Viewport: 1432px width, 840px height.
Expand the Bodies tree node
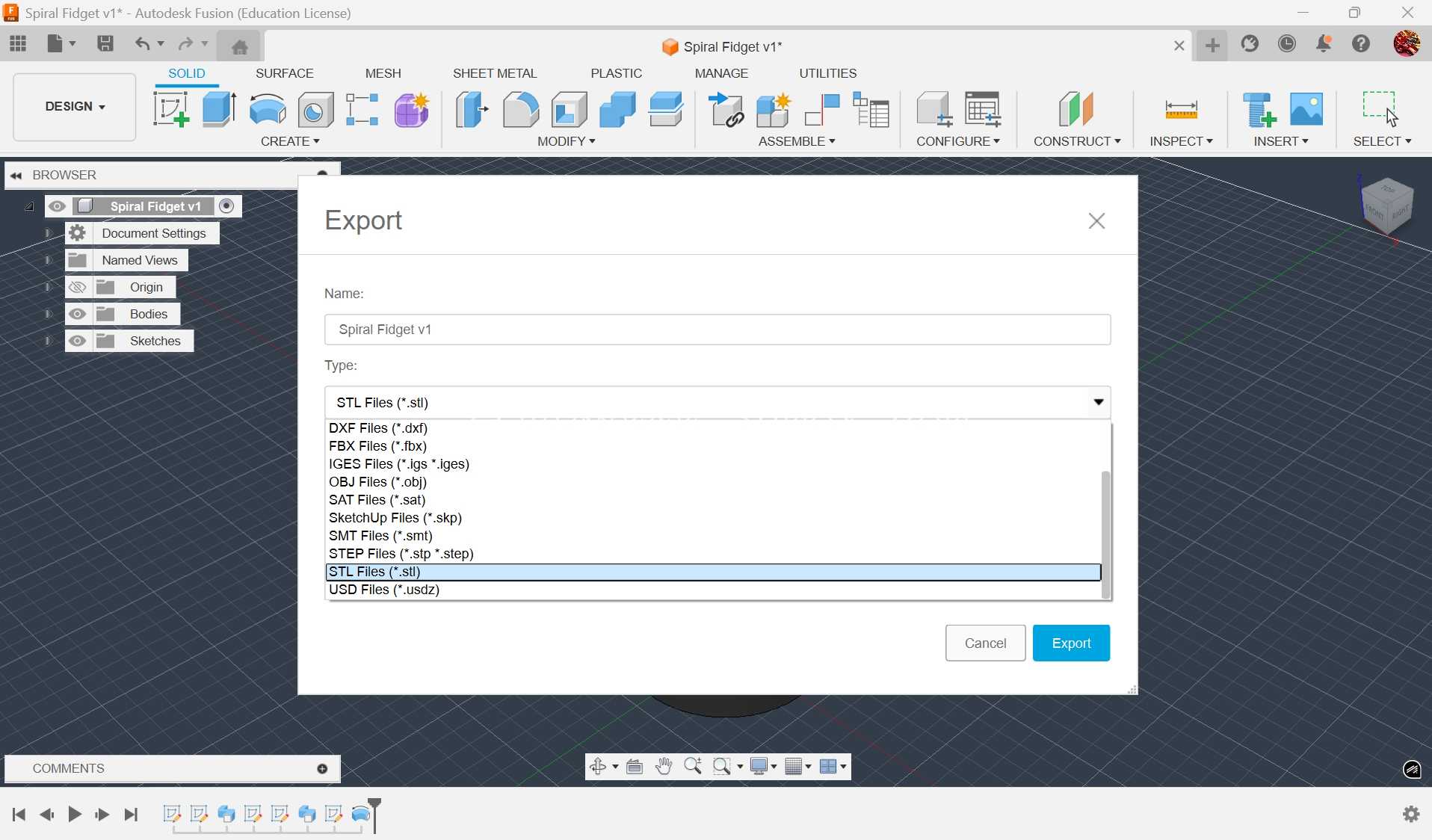pyautogui.click(x=47, y=314)
